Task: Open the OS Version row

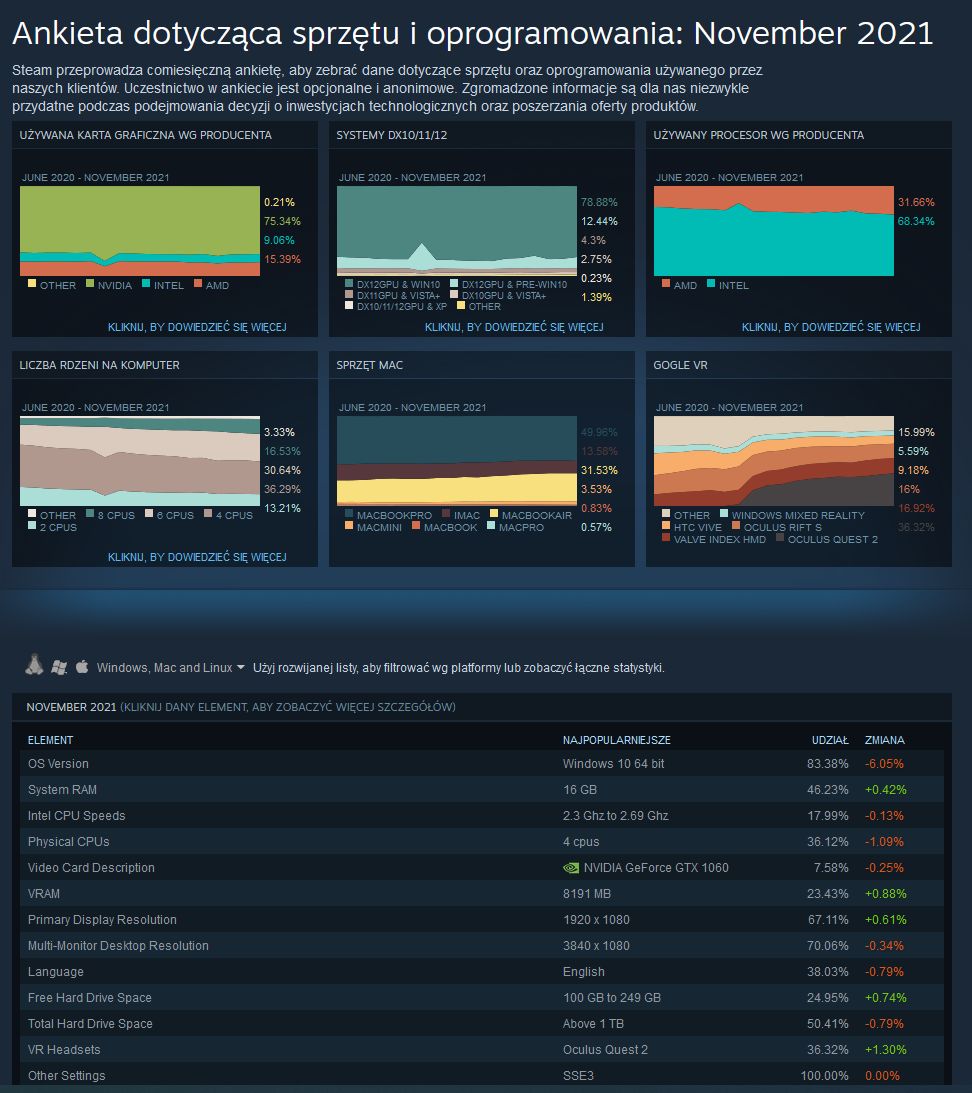Action: (x=482, y=764)
